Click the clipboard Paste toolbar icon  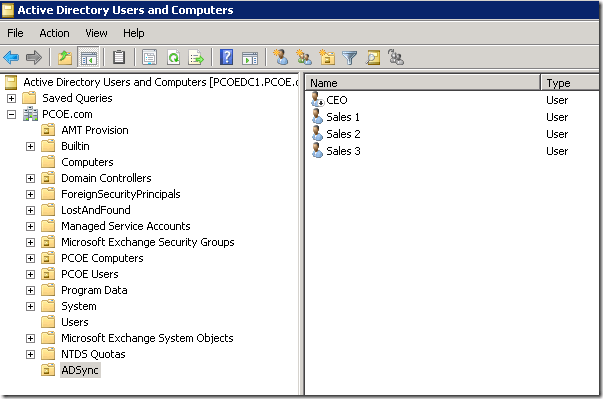point(119,58)
